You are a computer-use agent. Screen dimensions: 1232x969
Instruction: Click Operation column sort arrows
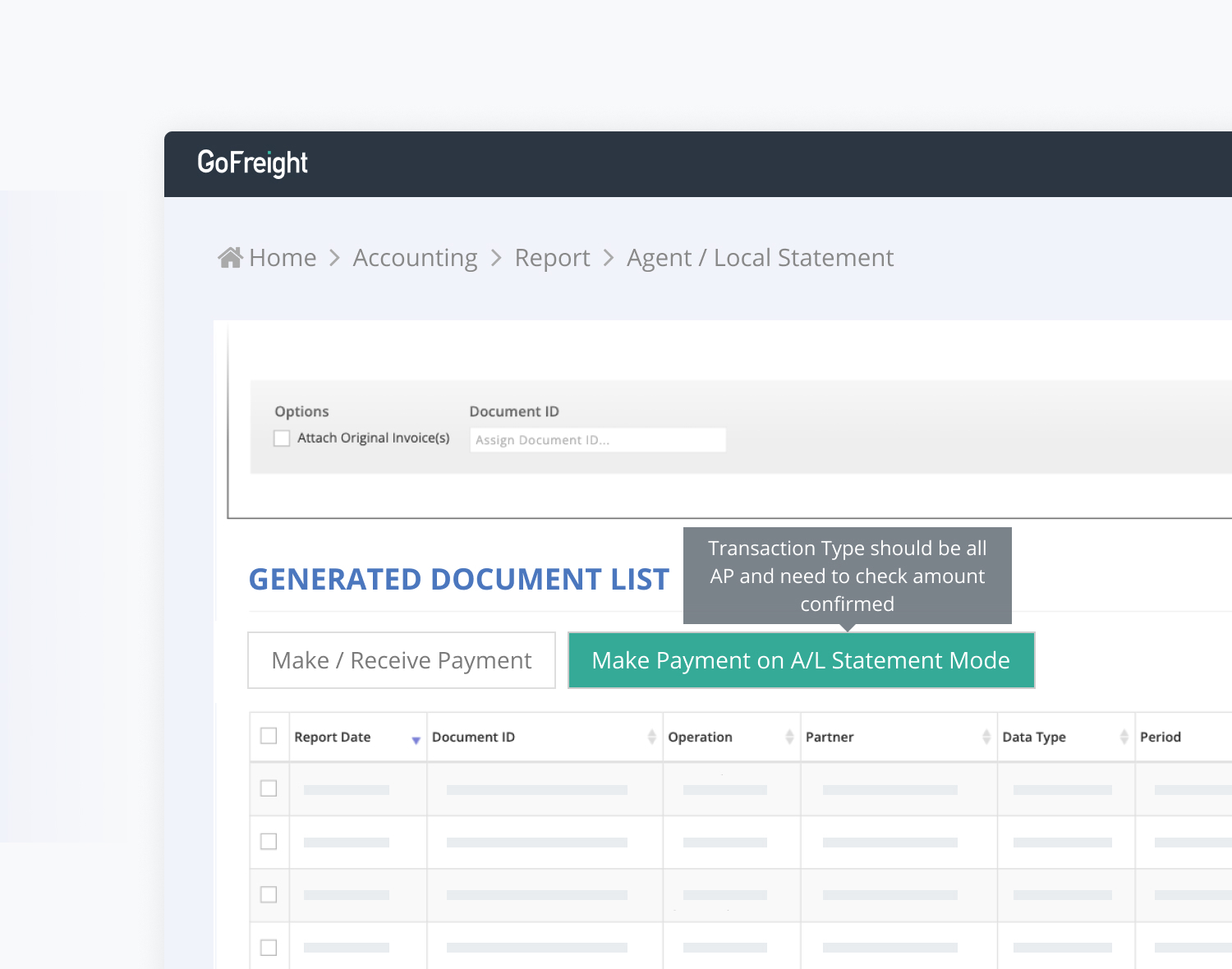pyautogui.click(x=789, y=737)
